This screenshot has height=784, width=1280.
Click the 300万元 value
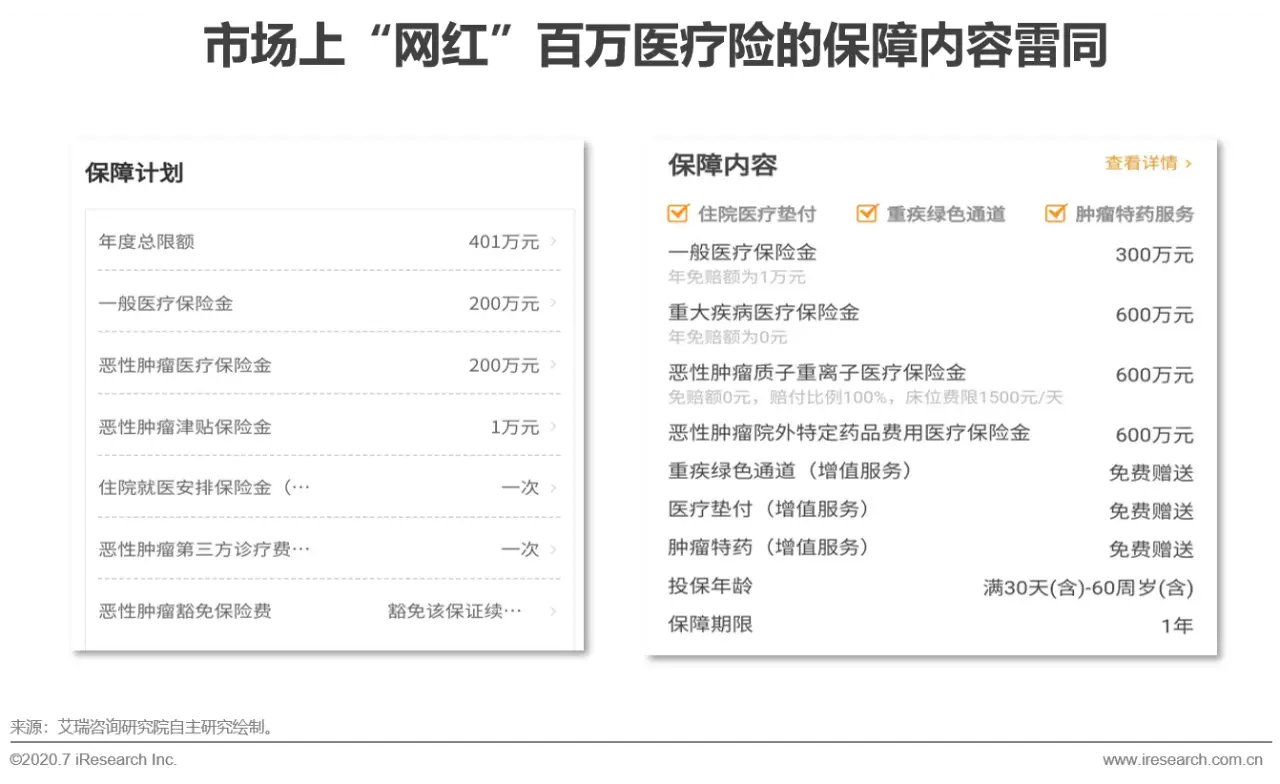tap(1155, 255)
